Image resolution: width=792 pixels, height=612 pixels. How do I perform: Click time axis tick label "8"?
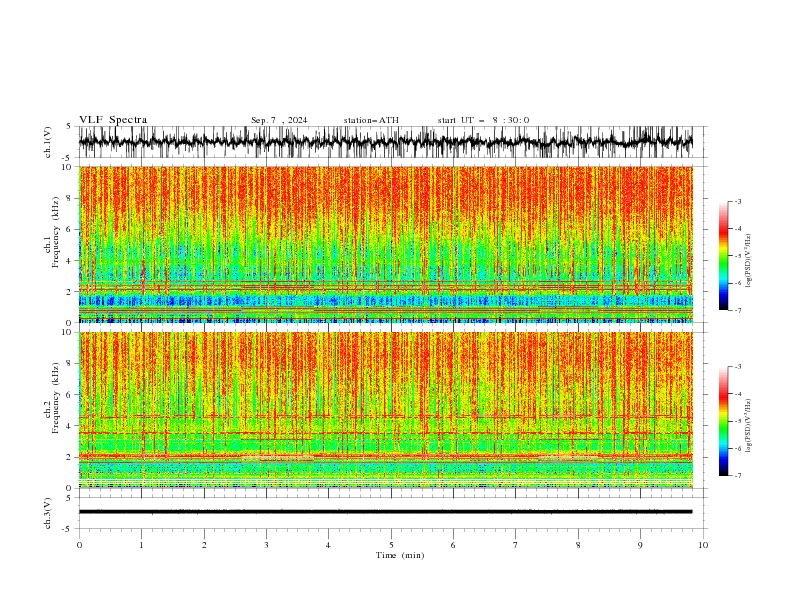[x=578, y=545]
